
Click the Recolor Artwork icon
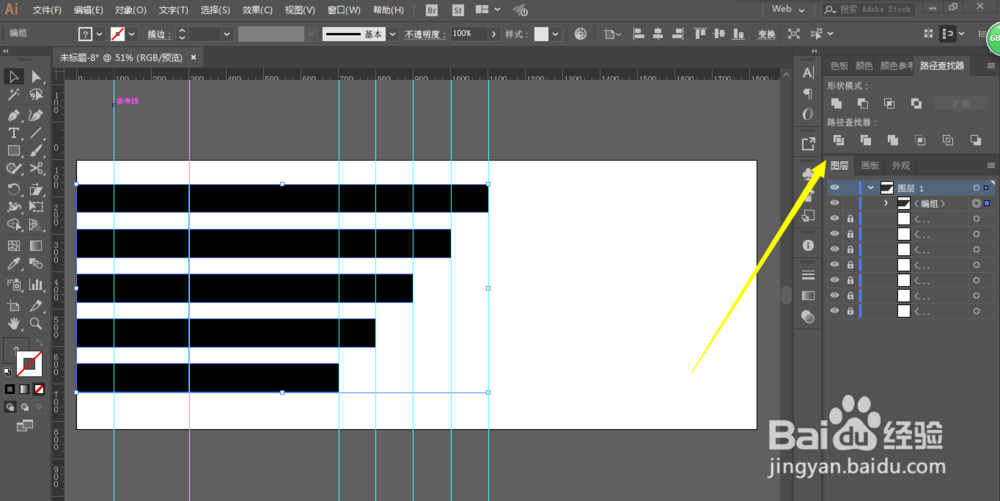pyautogui.click(x=580, y=34)
